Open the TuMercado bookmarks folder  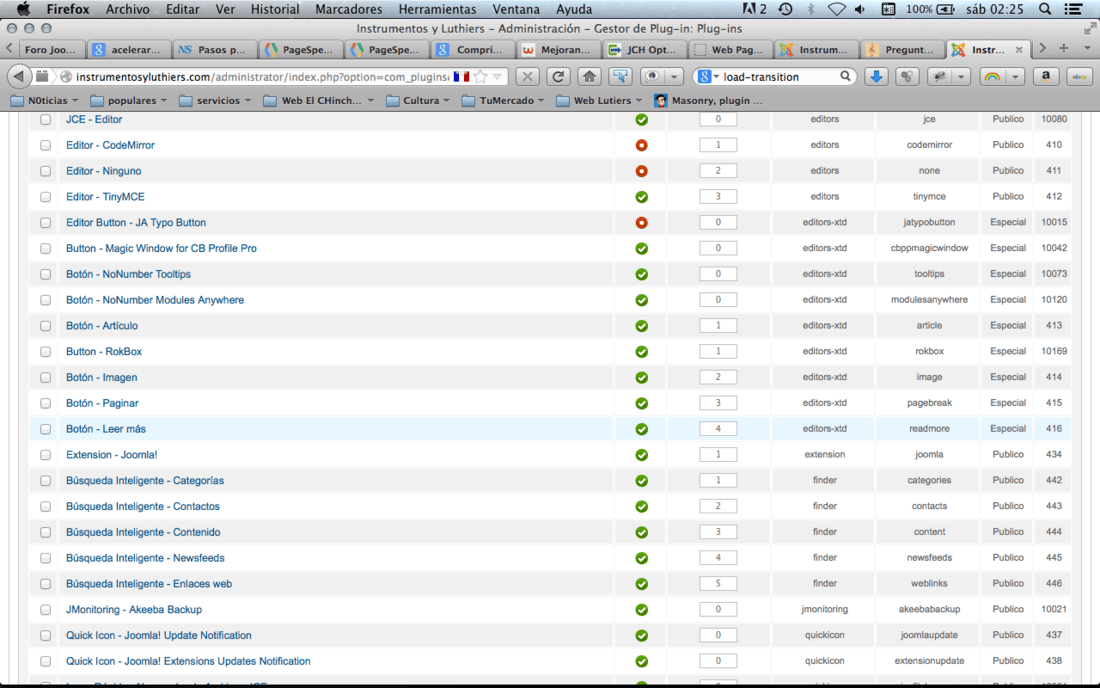(x=503, y=100)
